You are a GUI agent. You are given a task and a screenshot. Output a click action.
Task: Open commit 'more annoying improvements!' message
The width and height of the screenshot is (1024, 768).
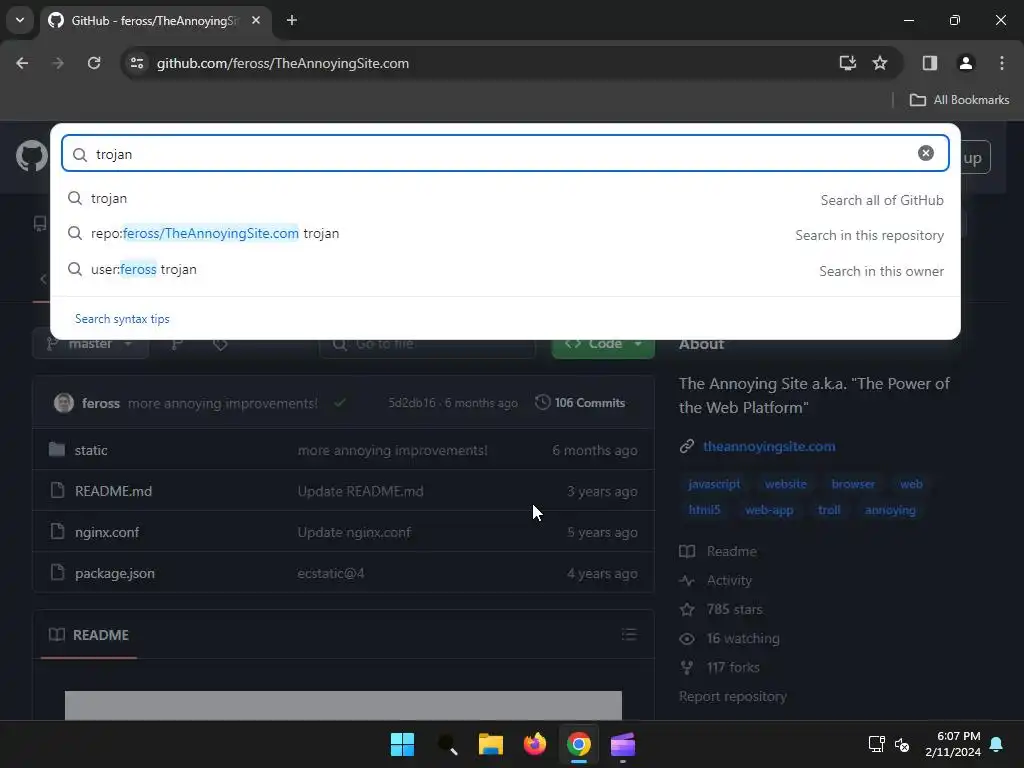pyautogui.click(x=223, y=404)
